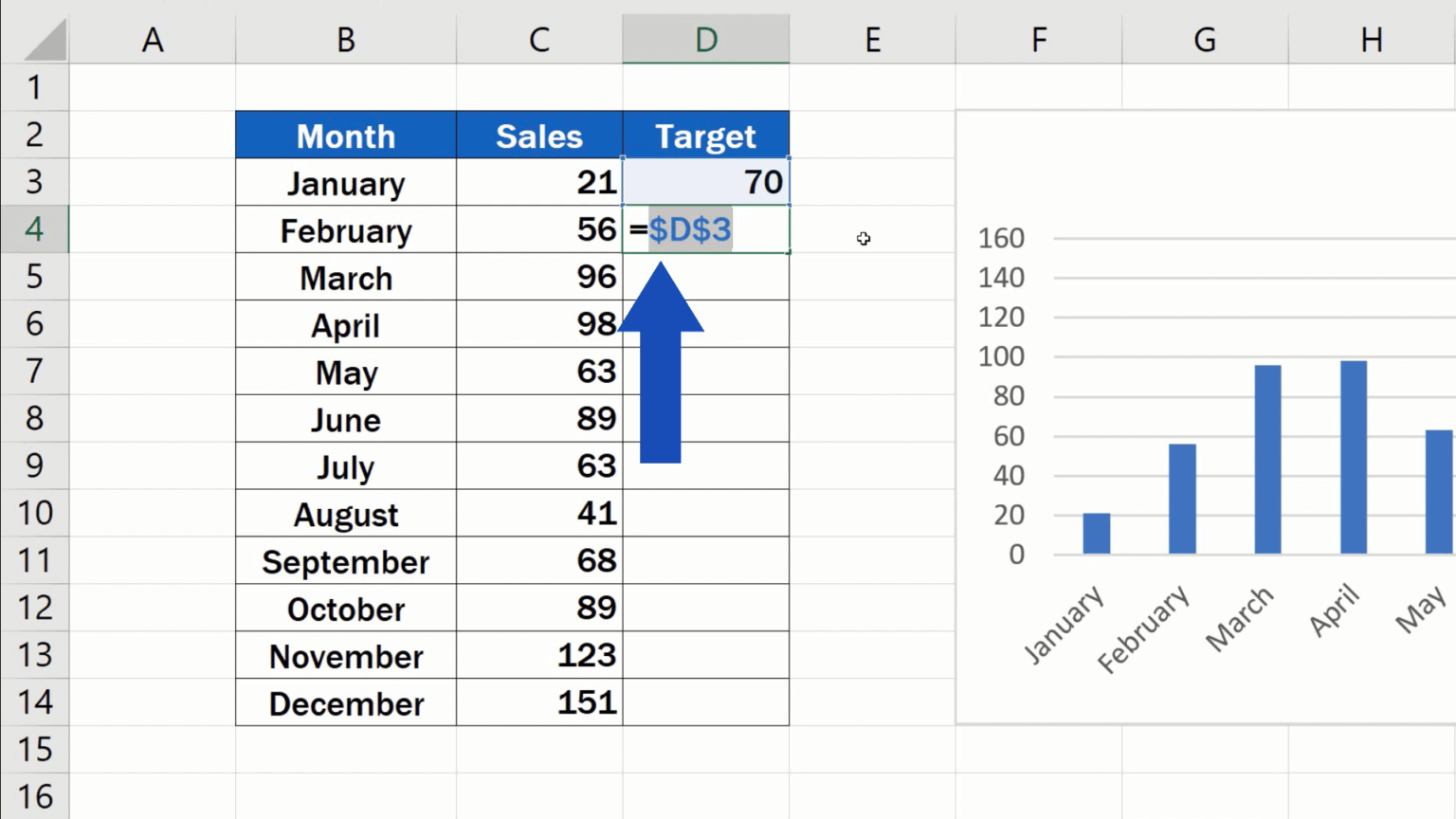Click the formula $D$3 in cell D4
This screenshot has width=1456, height=819.
click(689, 228)
